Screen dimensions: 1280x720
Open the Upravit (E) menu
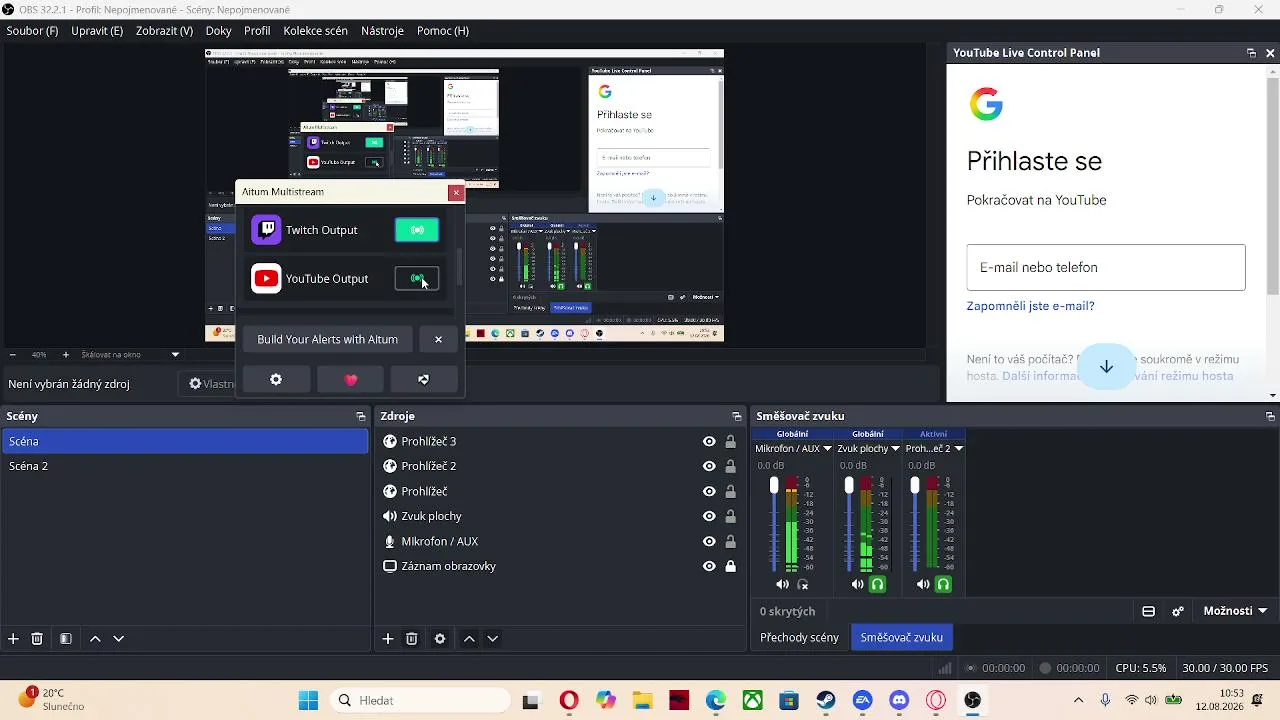97,31
